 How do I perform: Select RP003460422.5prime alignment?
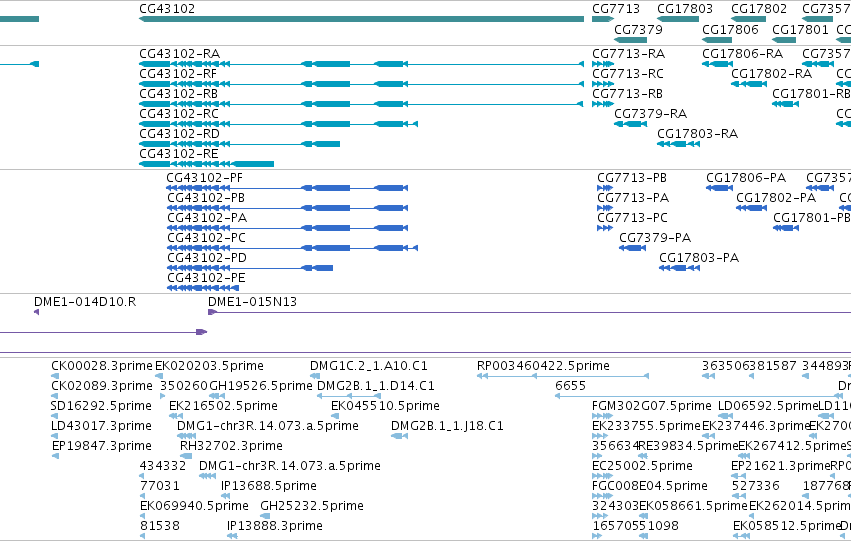543,366
